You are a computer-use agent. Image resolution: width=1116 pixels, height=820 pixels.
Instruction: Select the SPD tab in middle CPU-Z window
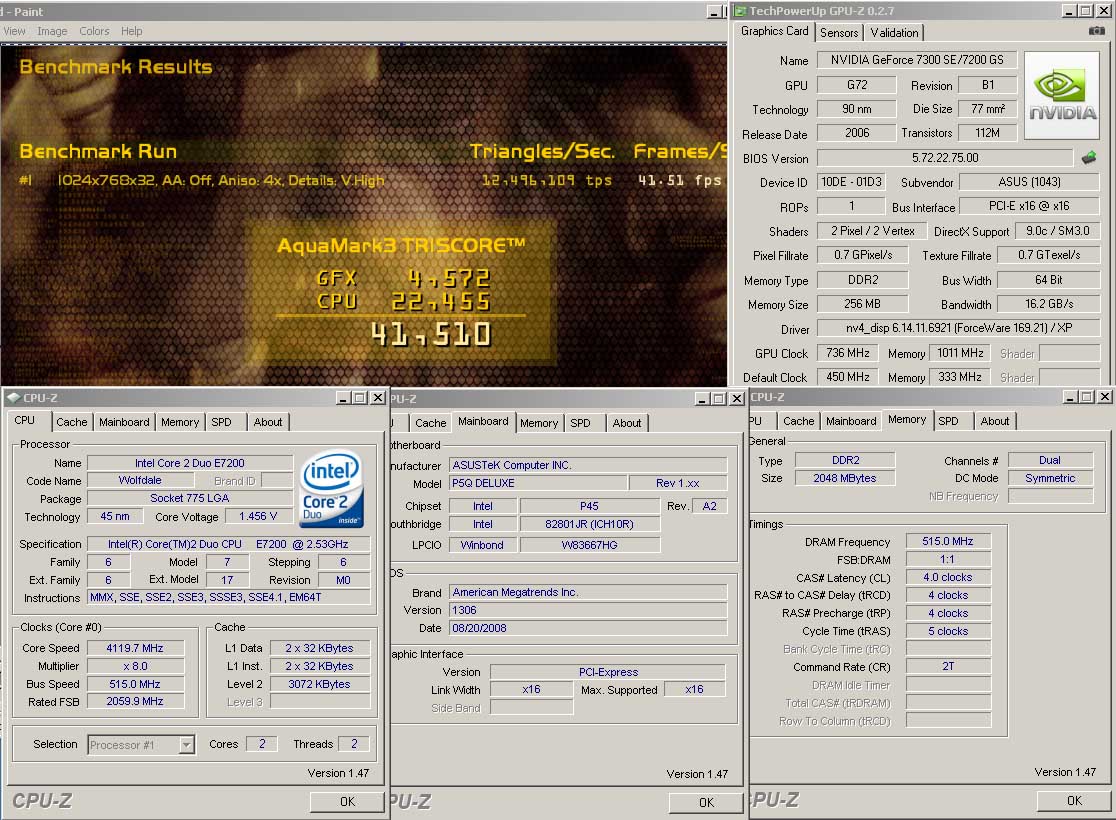pyautogui.click(x=580, y=423)
